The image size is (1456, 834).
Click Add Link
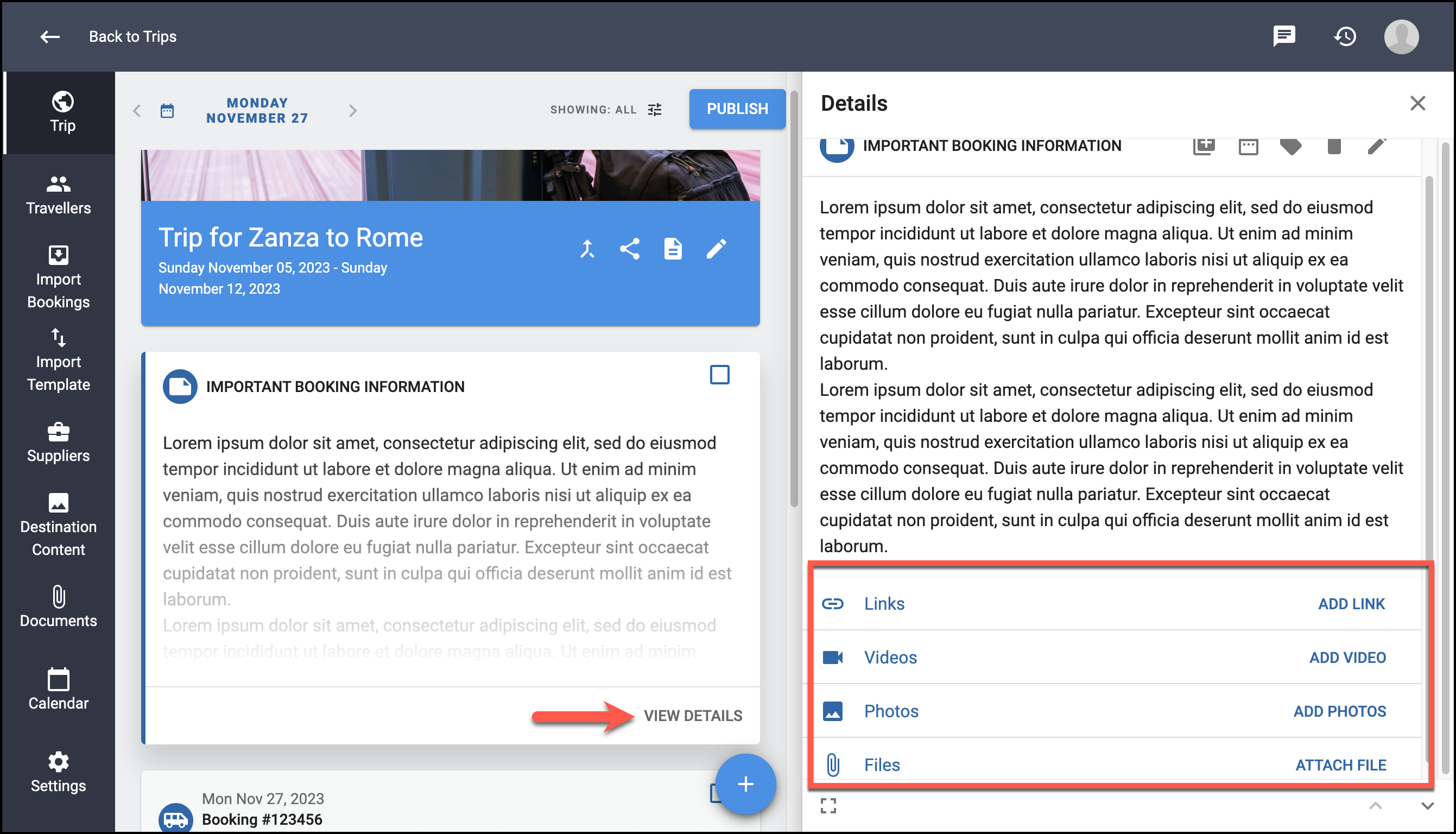[x=1351, y=604]
